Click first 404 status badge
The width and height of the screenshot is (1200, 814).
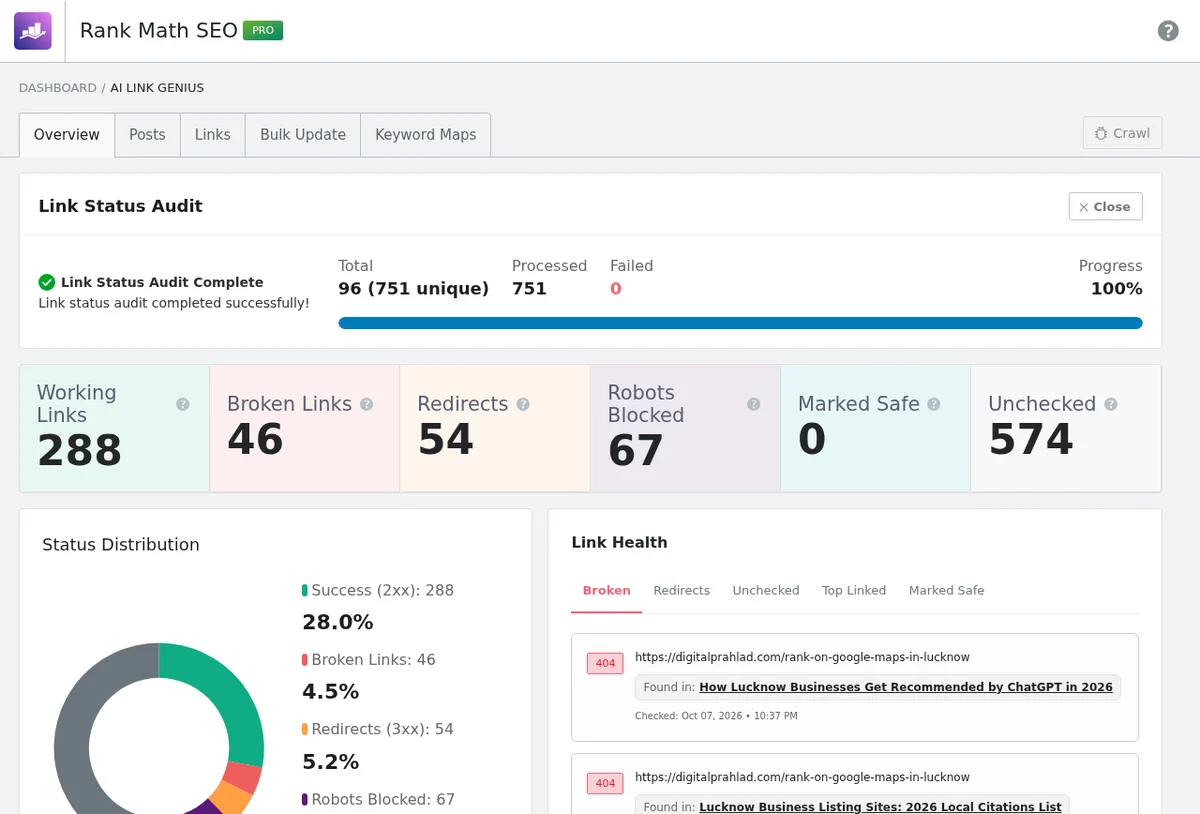[605, 663]
